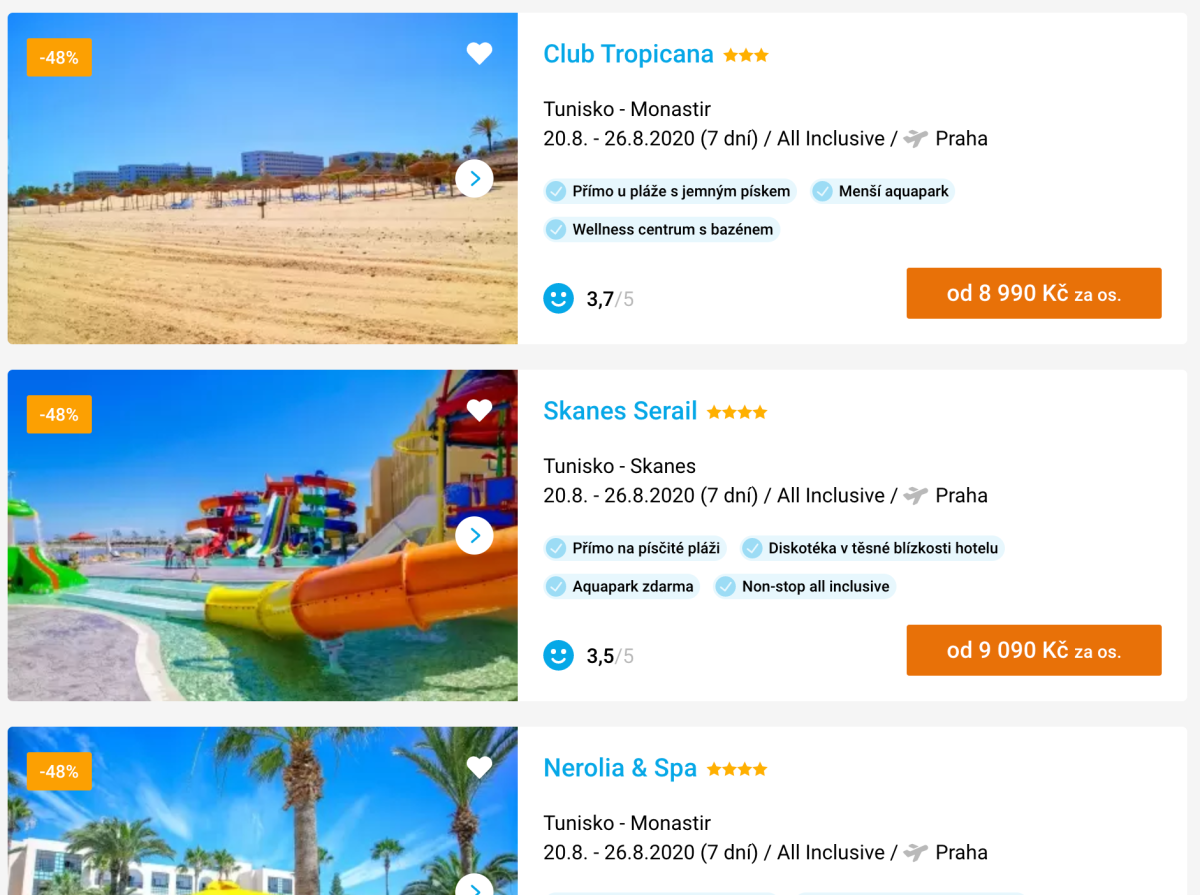Open the Club Tropicana hotel title link
The image size is (1200, 895).
coord(628,54)
